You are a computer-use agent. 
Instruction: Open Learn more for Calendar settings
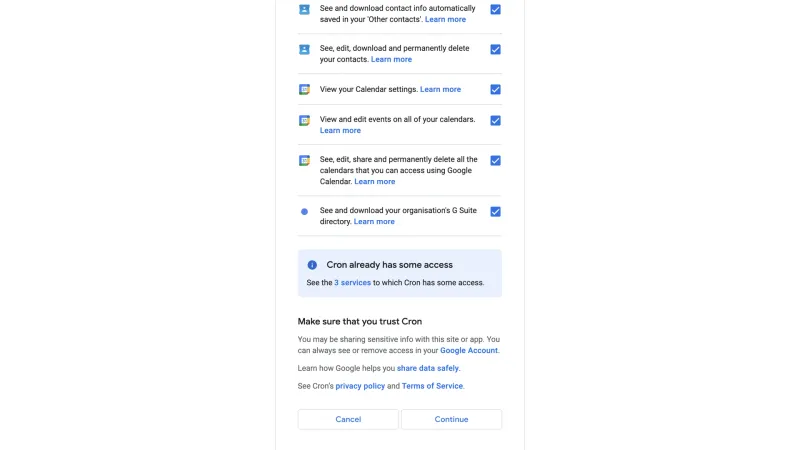point(440,89)
